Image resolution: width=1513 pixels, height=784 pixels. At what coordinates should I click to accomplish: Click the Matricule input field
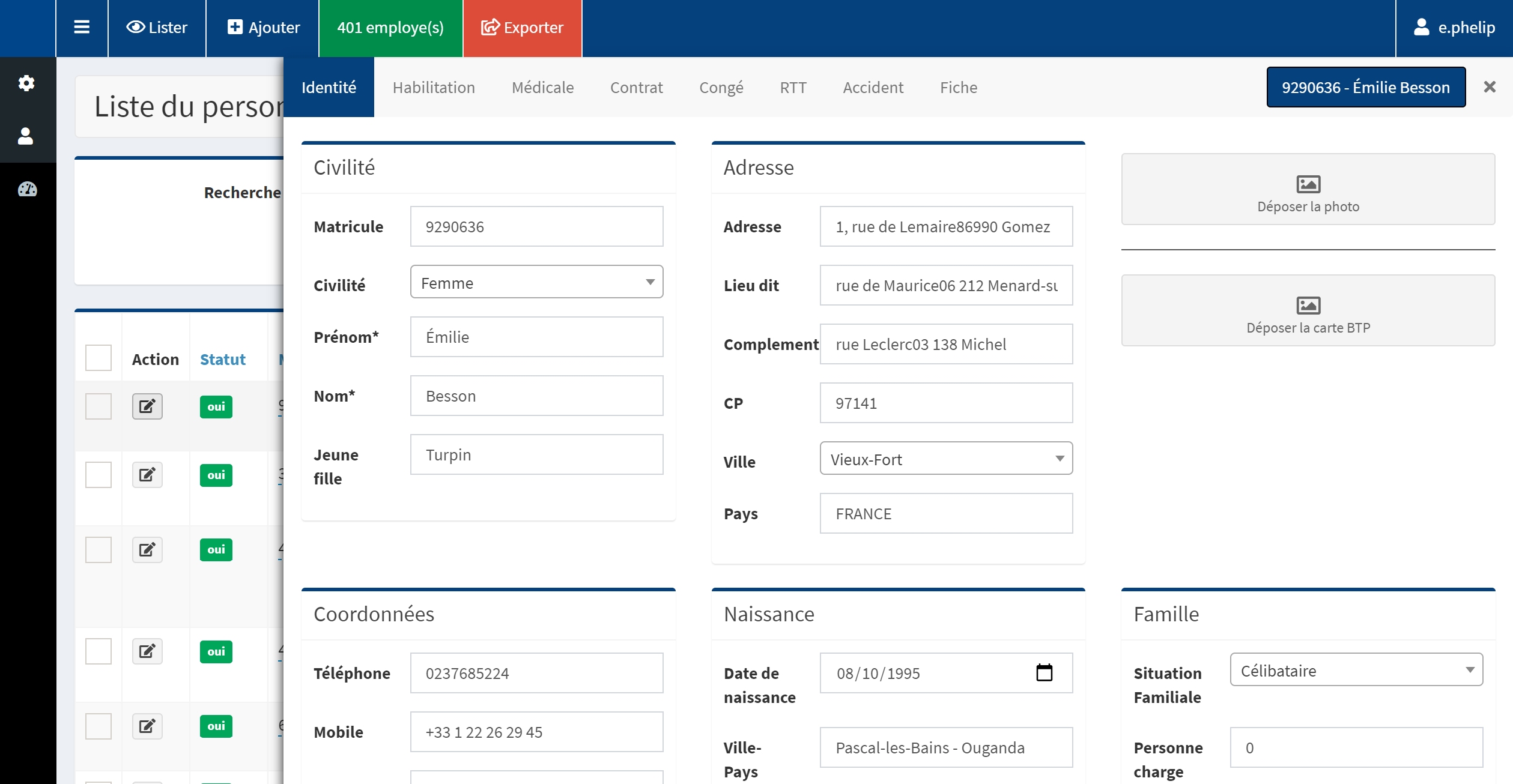[536, 226]
